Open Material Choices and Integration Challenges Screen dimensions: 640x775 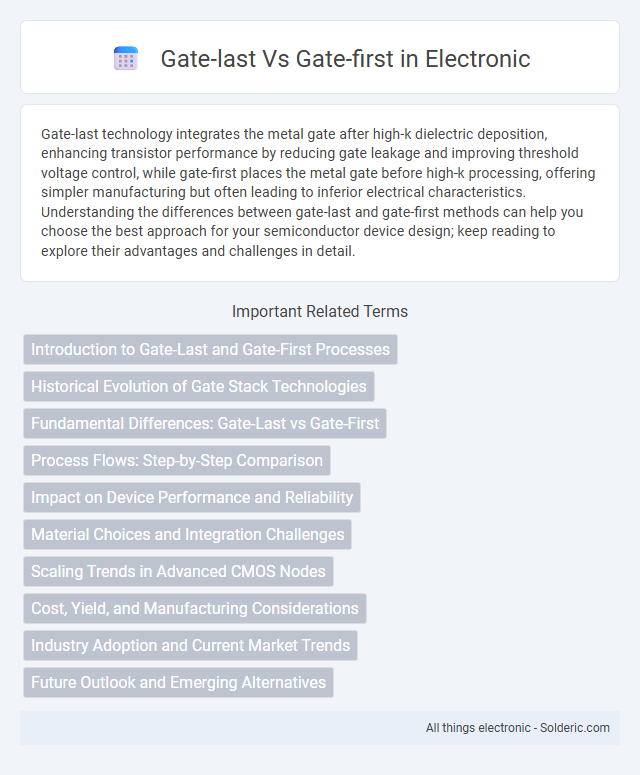click(187, 534)
